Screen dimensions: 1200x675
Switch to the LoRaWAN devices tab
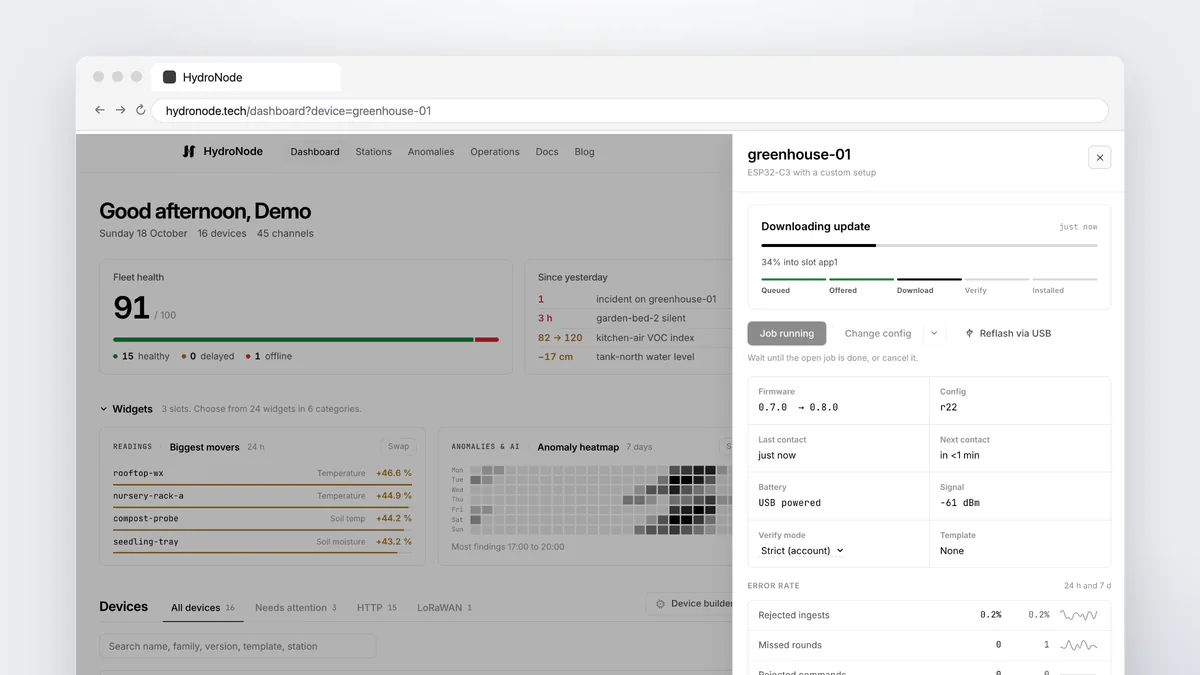pos(444,608)
